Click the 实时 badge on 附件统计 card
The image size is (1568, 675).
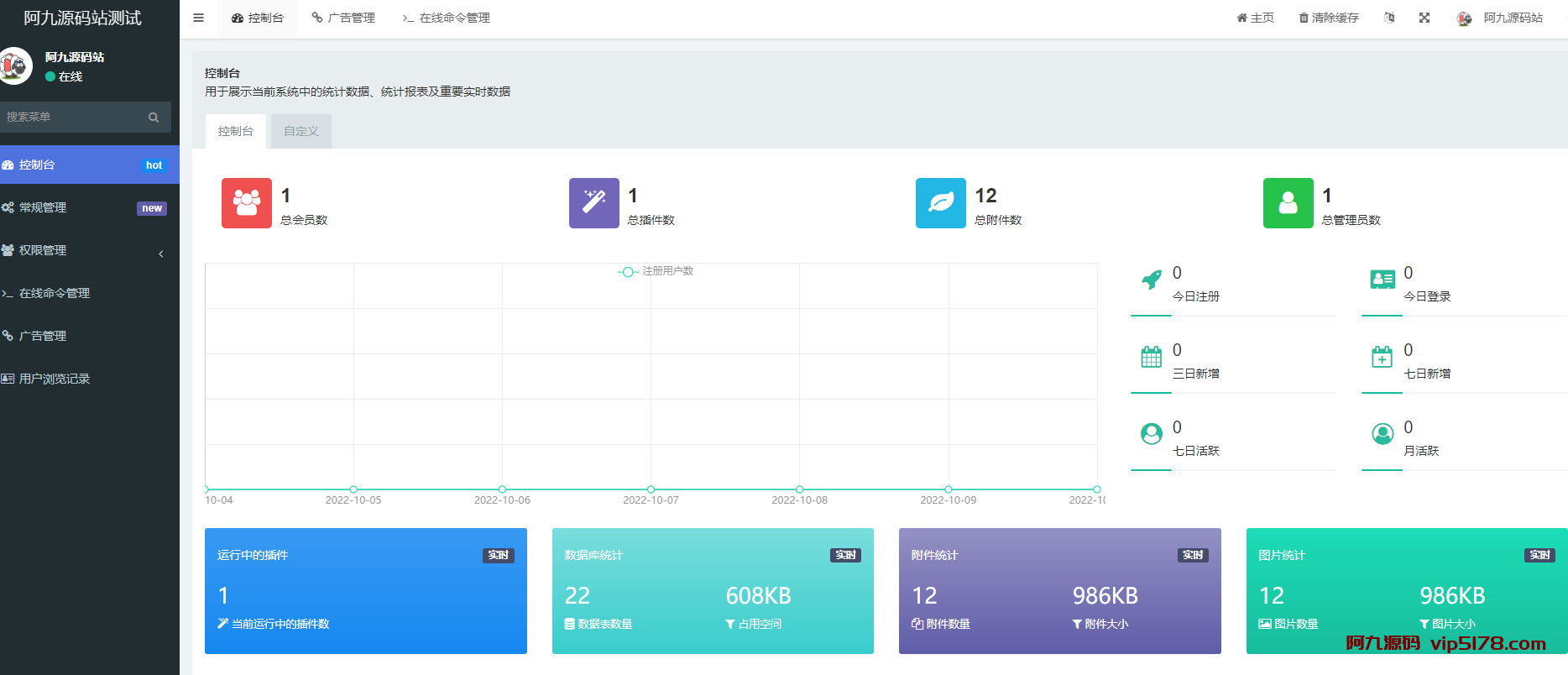[x=1193, y=555]
